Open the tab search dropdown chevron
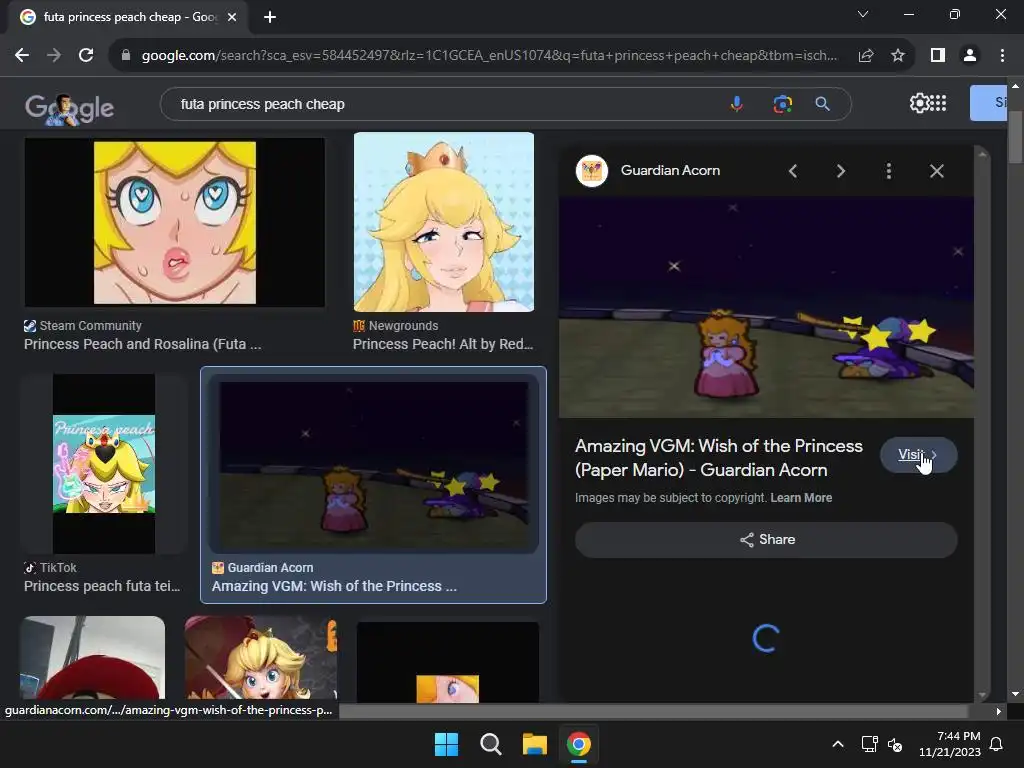This screenshot has height=768, width=1024. (x=863, y=14)
